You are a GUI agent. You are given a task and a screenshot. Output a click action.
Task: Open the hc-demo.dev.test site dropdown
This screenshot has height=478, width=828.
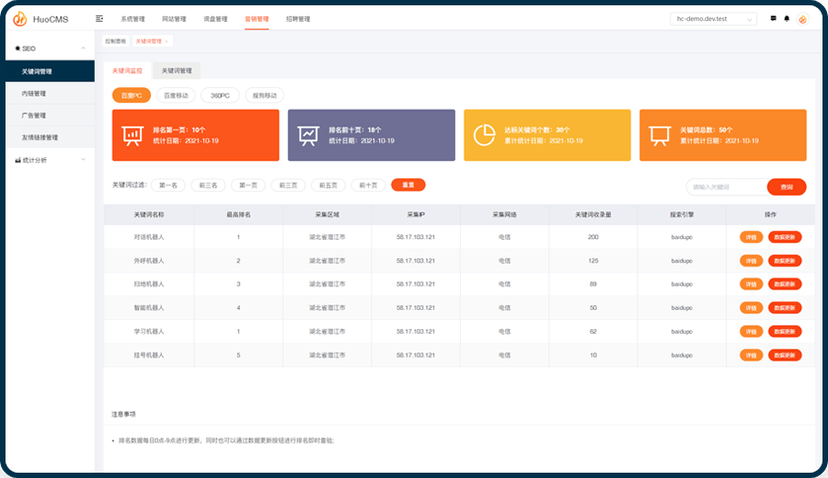714,19
